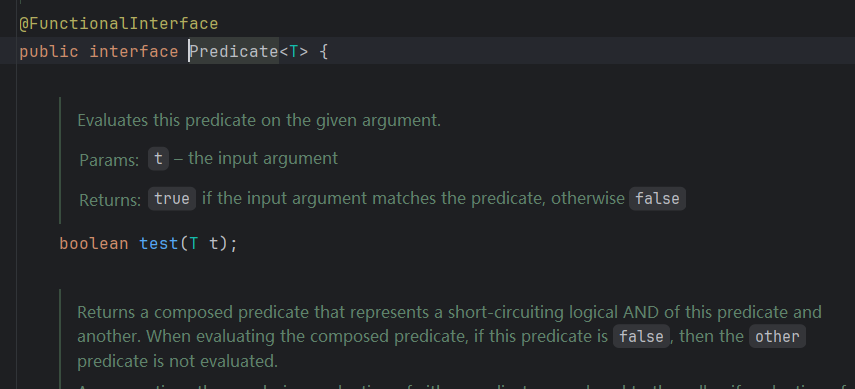This screenshot has width=855, height=389.
Task: Click the Params label in the documentation
Action: point(109,160)
